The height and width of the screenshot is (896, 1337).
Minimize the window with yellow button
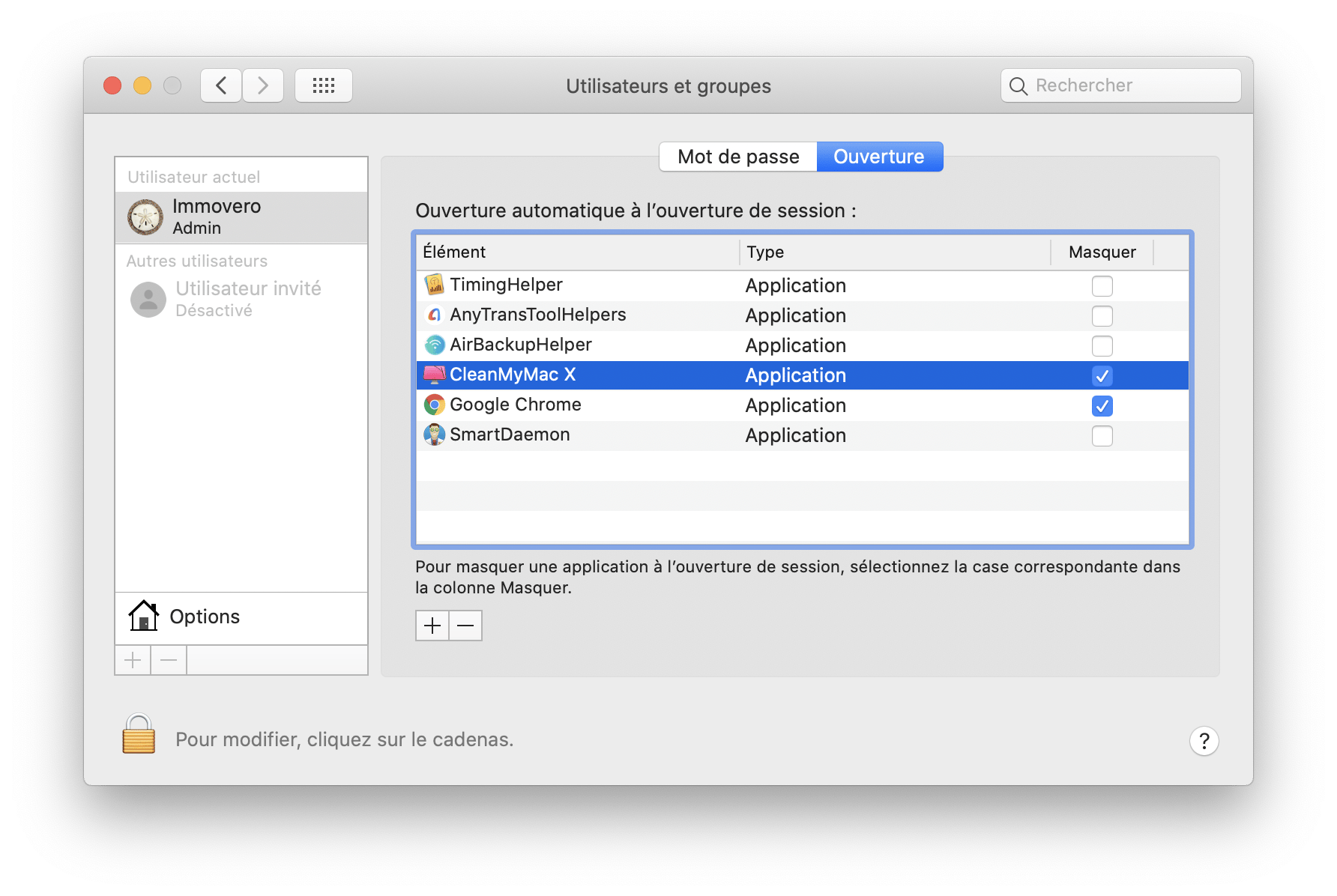click(x=142, y=85)
